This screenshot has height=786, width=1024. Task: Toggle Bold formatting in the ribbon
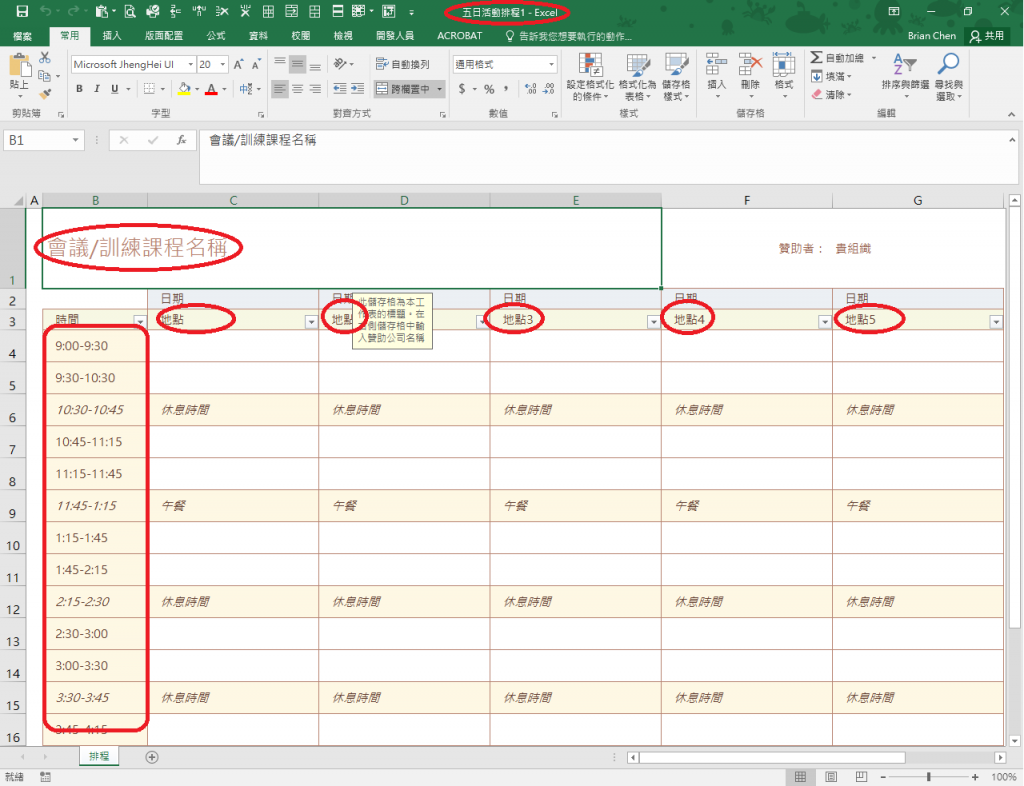point(79,89)
